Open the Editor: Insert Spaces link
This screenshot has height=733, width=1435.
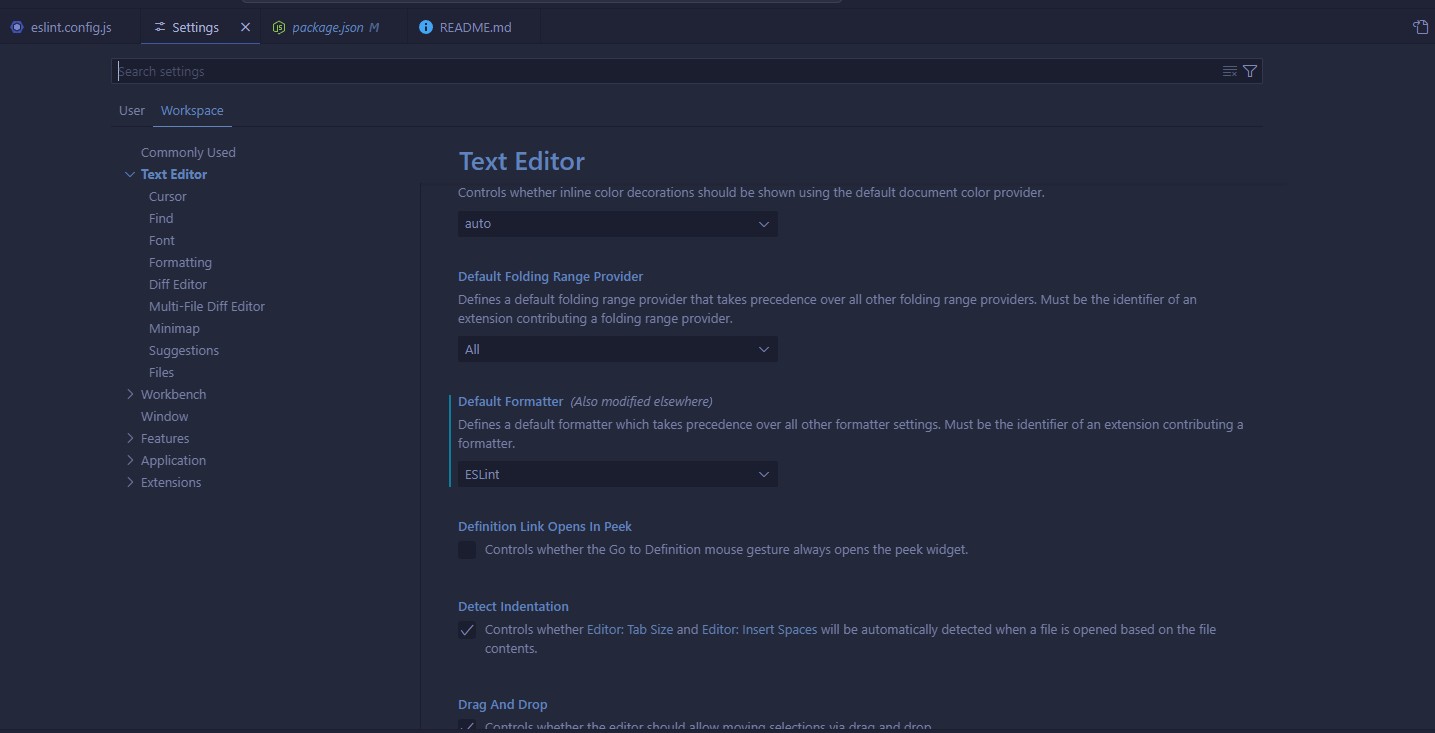click(759, 630)
